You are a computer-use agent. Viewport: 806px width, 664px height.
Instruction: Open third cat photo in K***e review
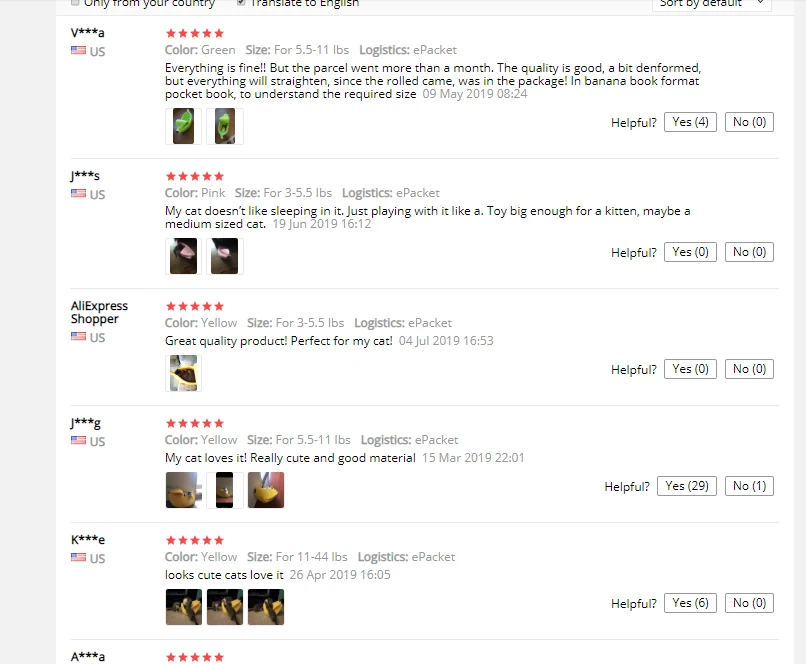click(266, 607)
